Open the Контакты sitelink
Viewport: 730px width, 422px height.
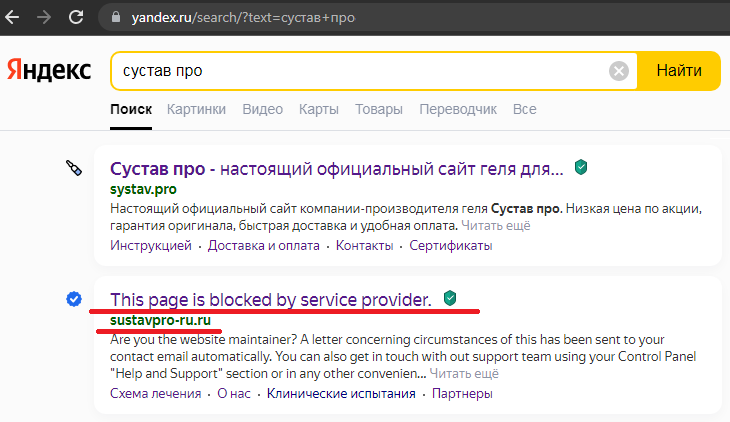[x=365, y=245]
